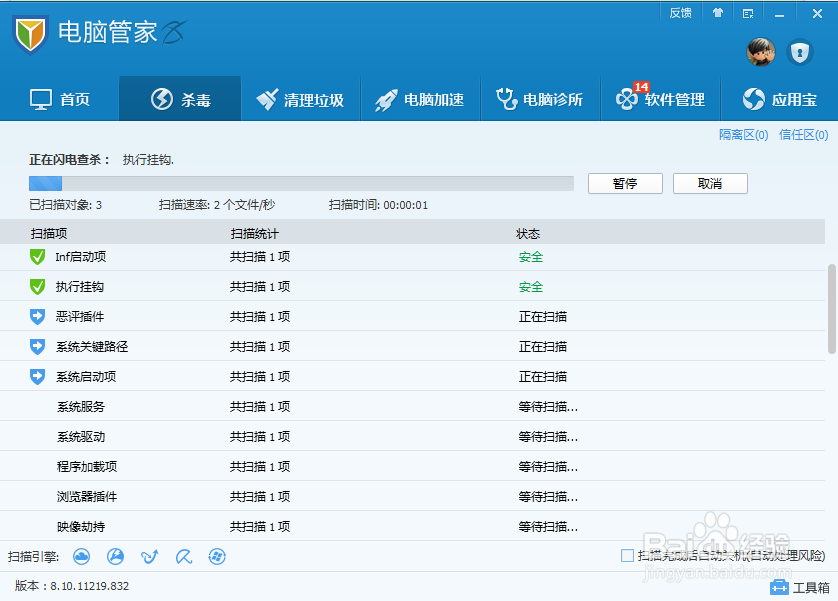The height and width of the screenshot is (601, 838).
Task: Click the 扫描时间 00:00:01 text
Action: pyautogui.click(x=378, y=205)
